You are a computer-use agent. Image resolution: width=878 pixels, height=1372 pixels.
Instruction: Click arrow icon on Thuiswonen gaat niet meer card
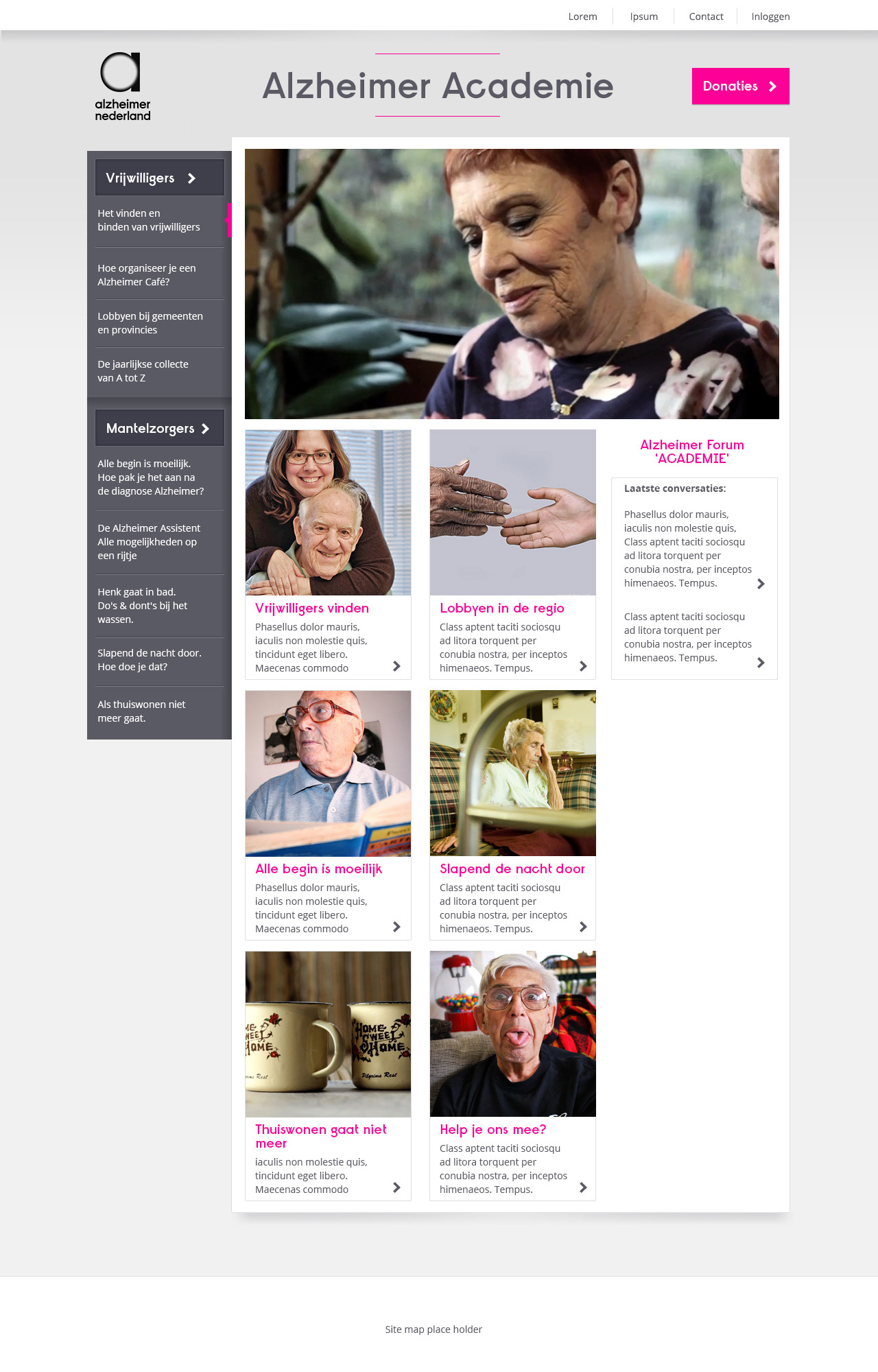click(x=396, y=1187)
